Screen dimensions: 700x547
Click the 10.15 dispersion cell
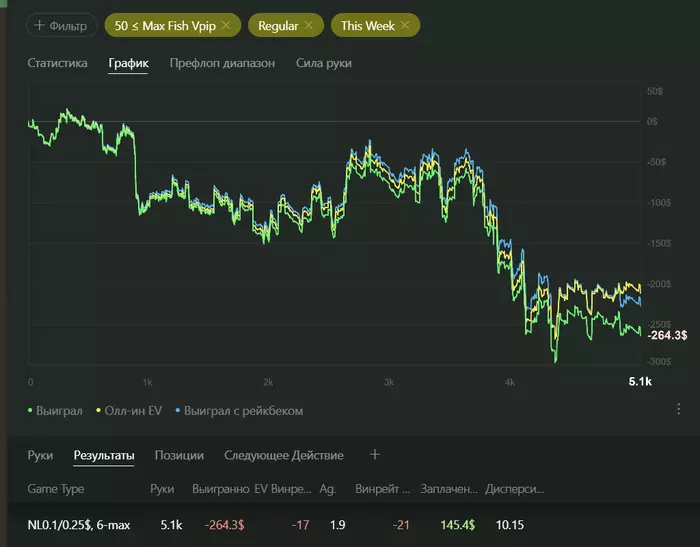(x=510, y=525)
